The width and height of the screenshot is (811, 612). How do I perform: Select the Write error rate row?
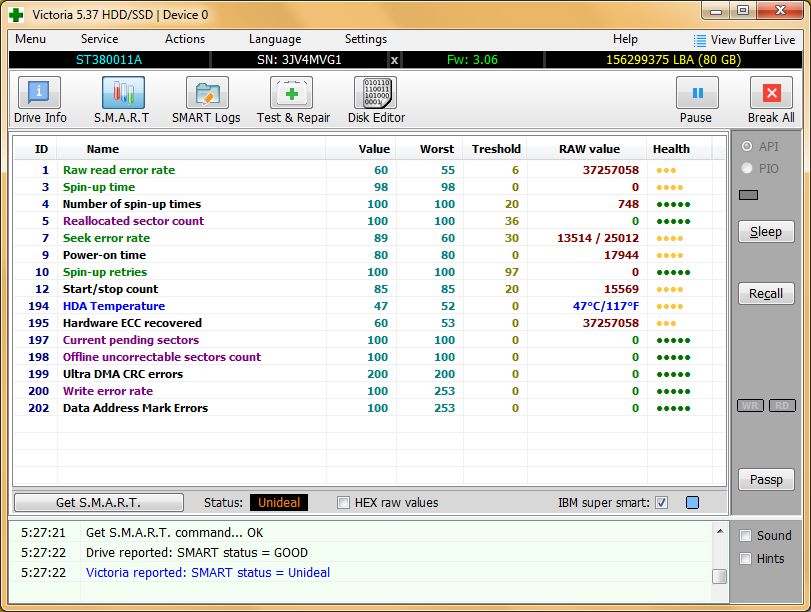pos(369,391)
